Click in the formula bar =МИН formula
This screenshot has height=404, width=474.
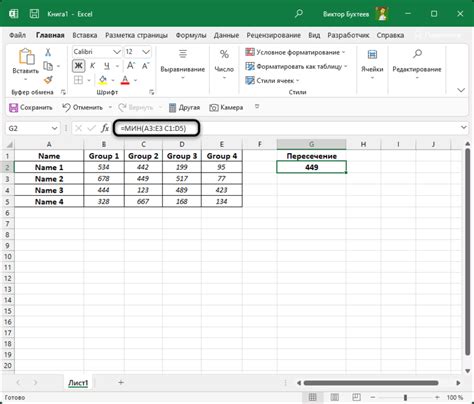click(153, 128)
